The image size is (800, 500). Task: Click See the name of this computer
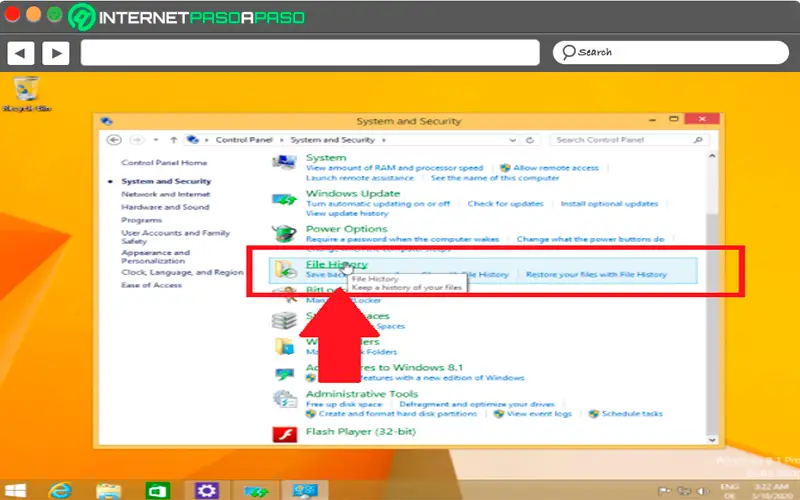pyautogui.click(x=495, y=178)
